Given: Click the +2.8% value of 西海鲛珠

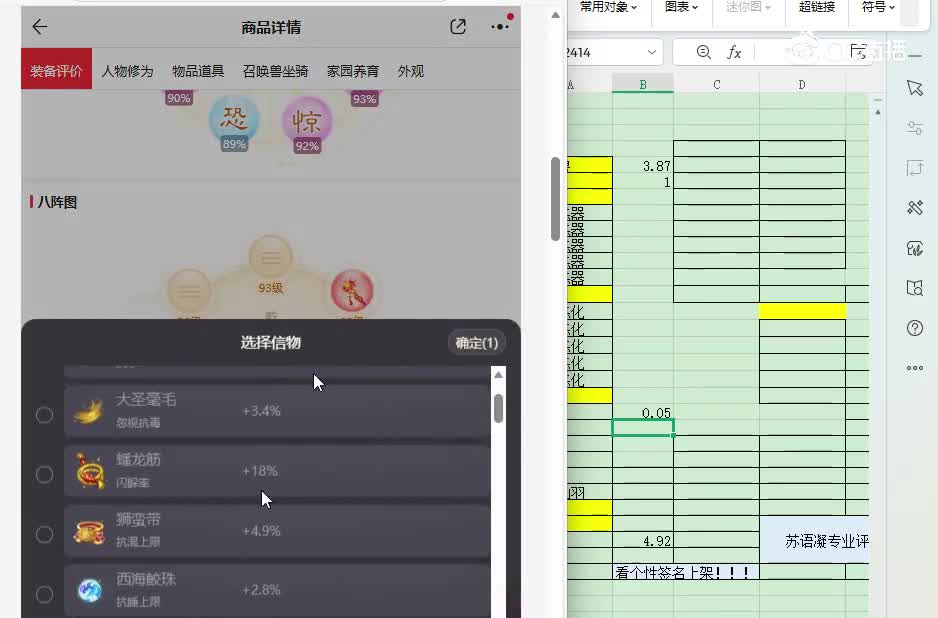Looking at the screenshot, I should coord(261,590).
